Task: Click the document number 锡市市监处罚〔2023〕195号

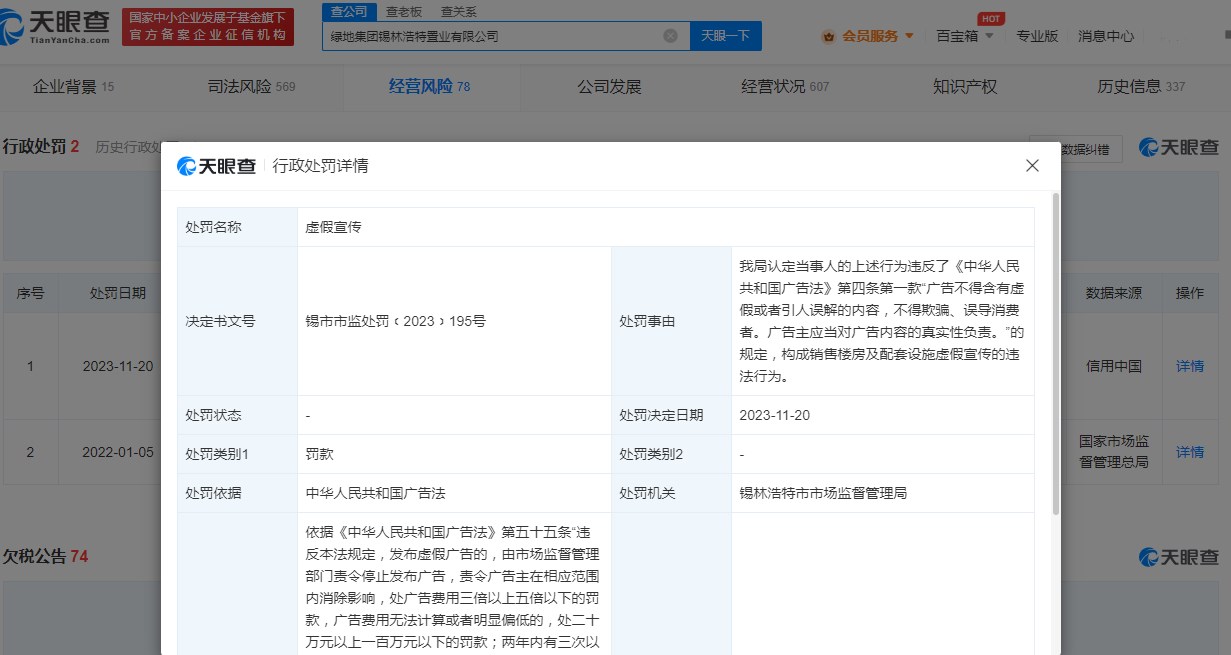Action: 395,321
